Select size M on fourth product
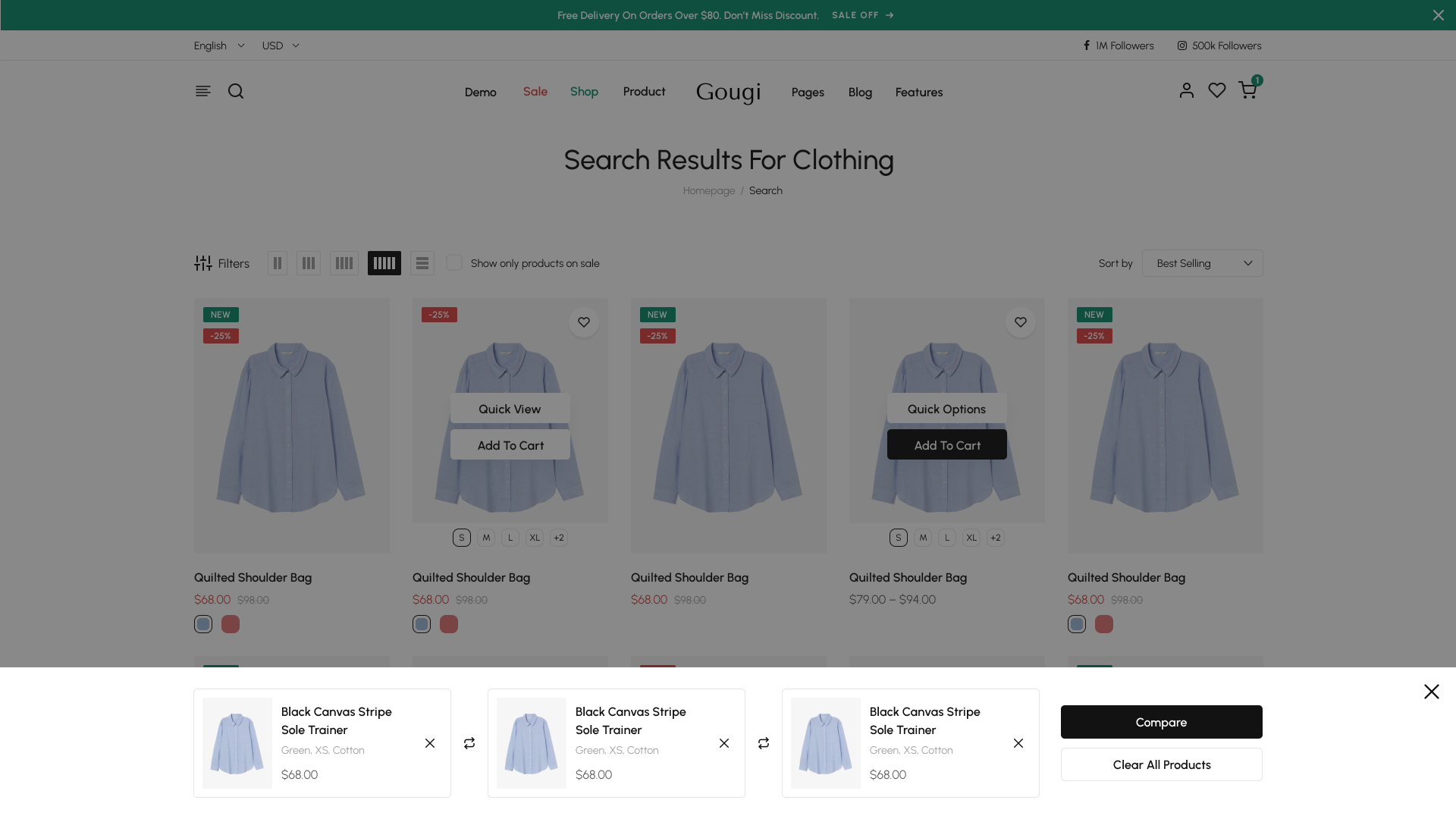 (x=923, y=538)
